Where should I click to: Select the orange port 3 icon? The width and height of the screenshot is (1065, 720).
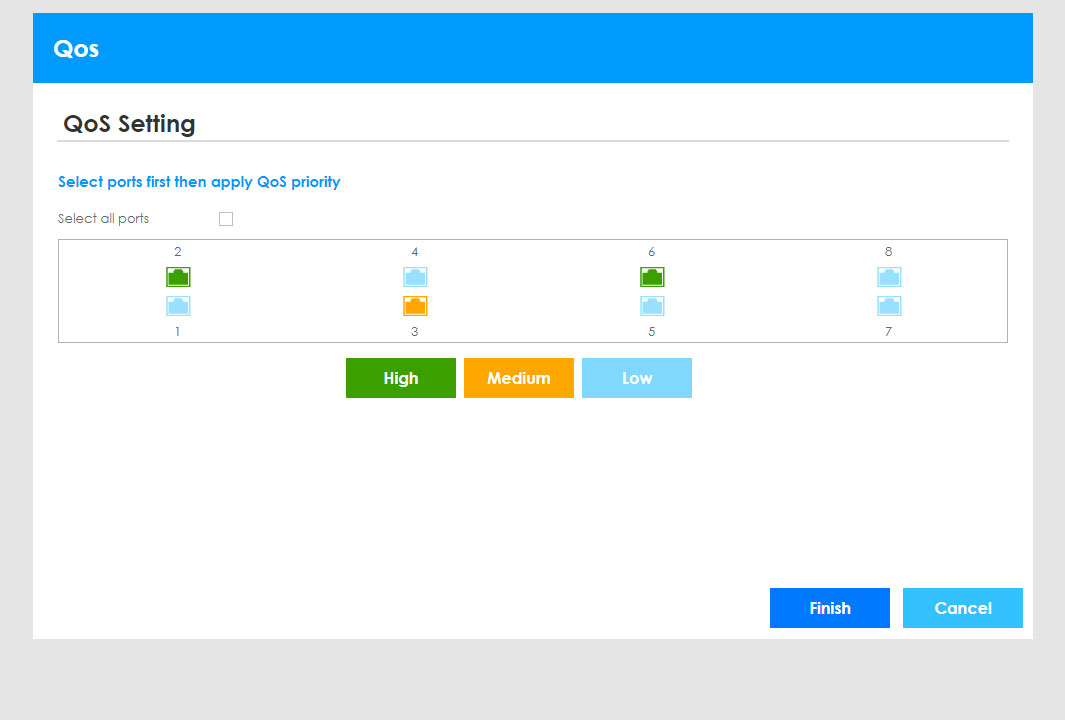[415, 306]
